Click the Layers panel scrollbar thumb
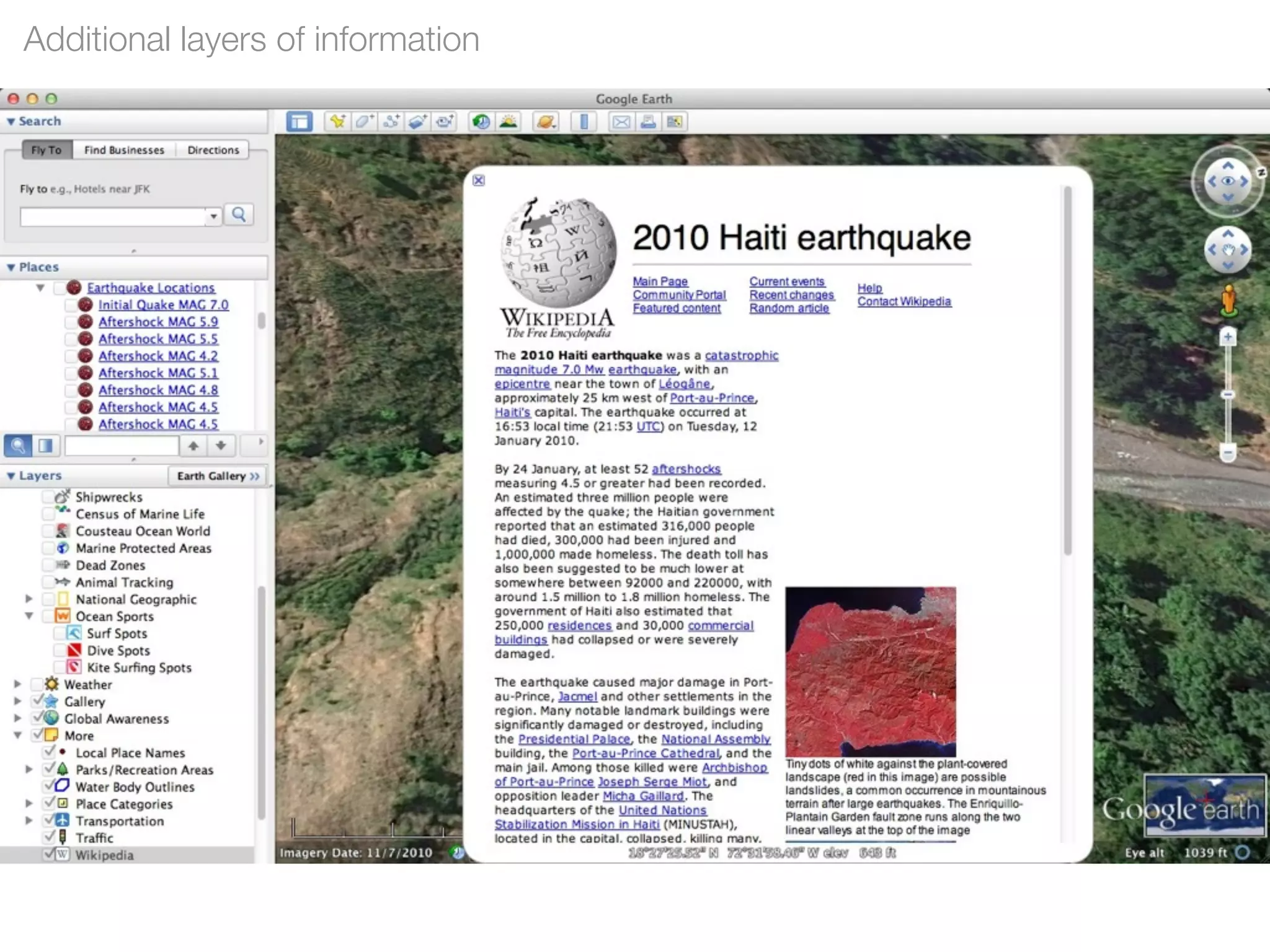This screenshot has height=952, width=1270. [261, 702]
